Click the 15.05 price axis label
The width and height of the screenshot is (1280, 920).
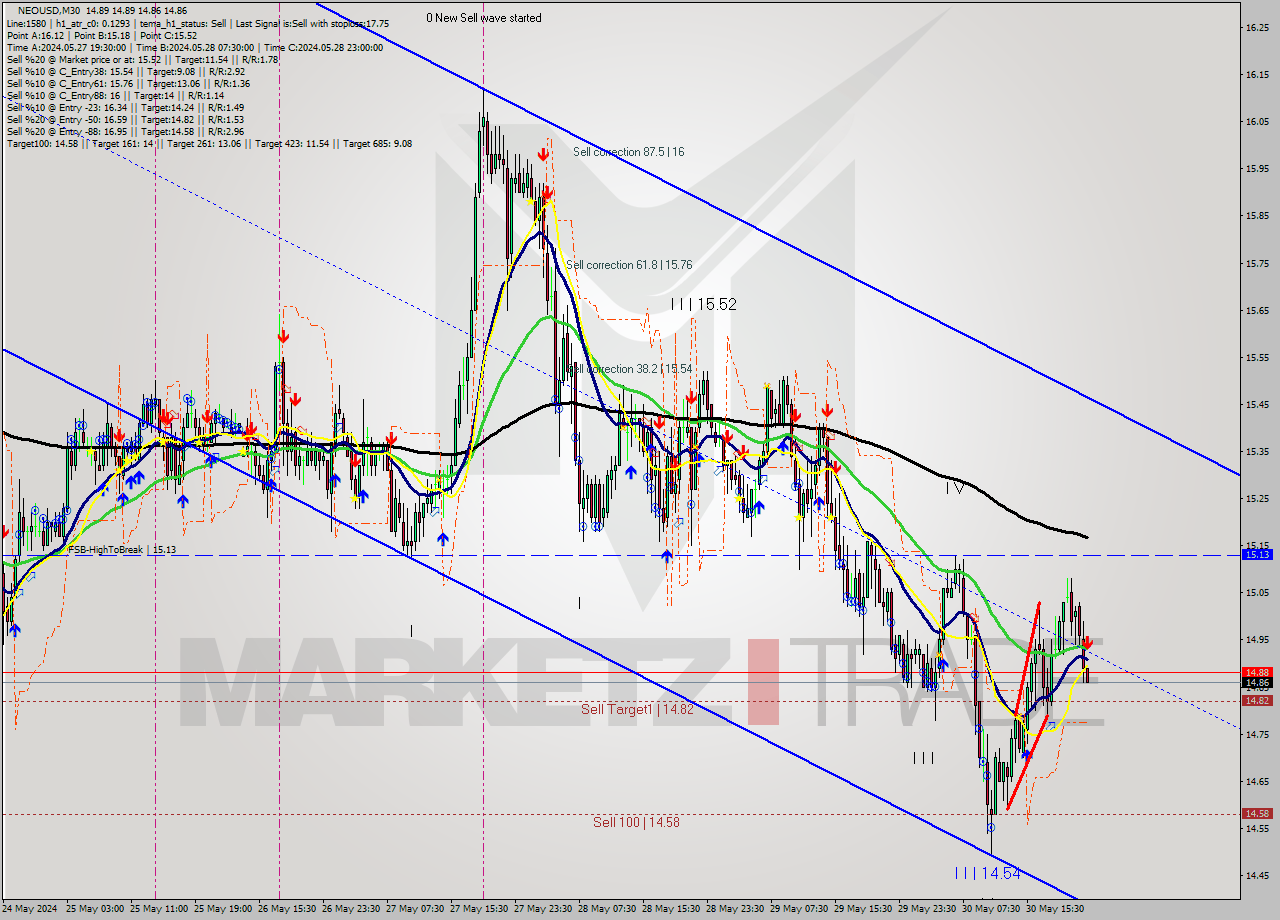point(1256,592)
